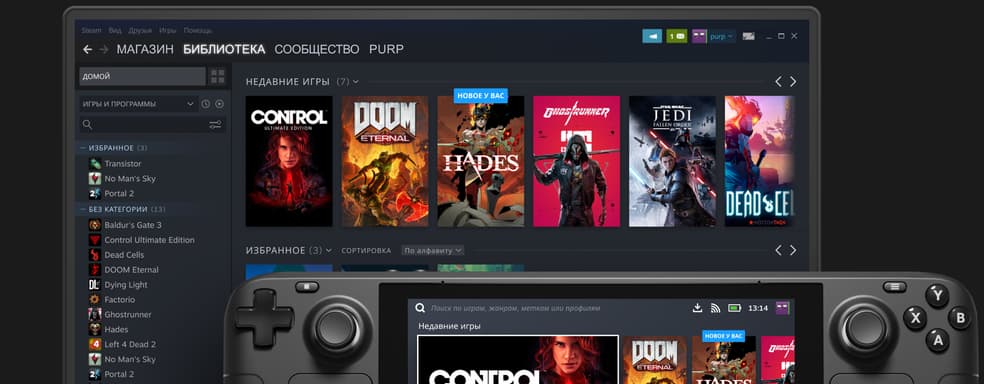Viewport: 984px width, 384px height.
Task: Open the Помощь menu
Action: point(198,30)
